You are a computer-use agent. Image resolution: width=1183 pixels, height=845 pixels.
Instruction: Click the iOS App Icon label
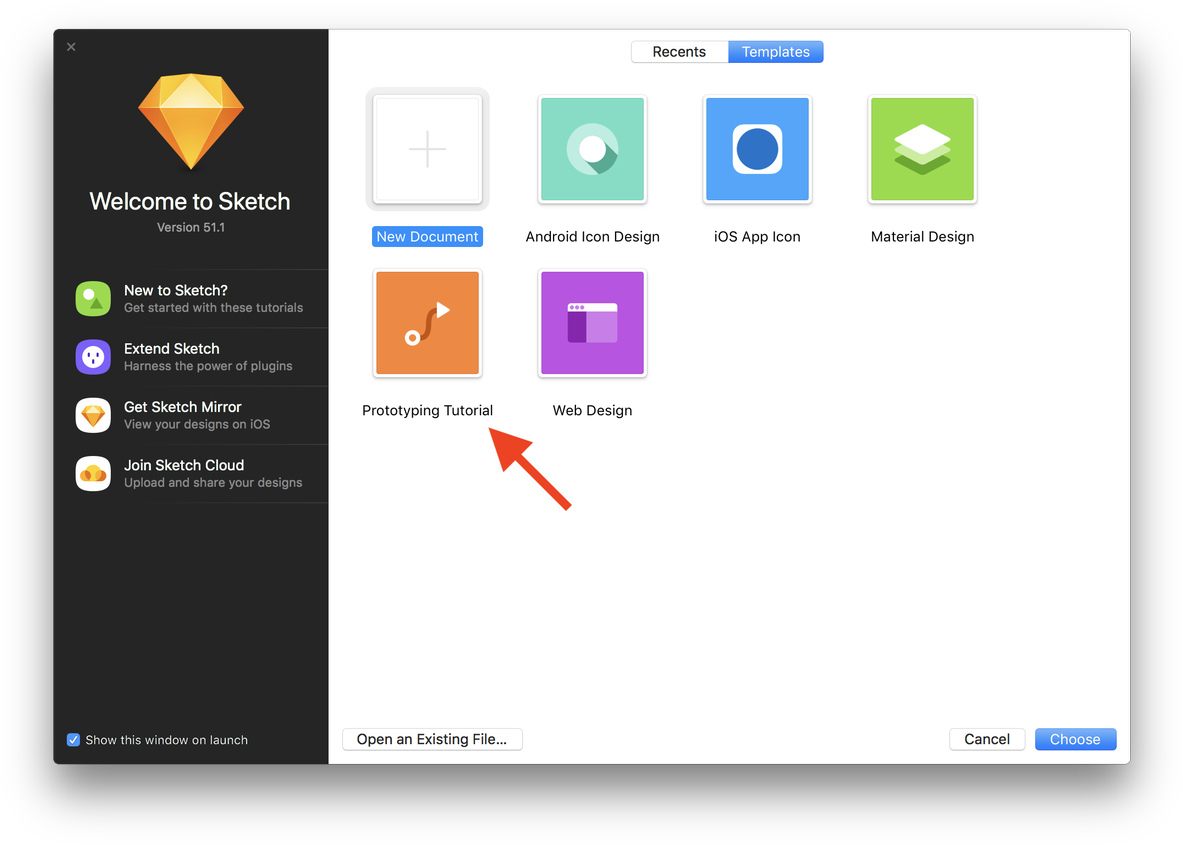(757, 237)
